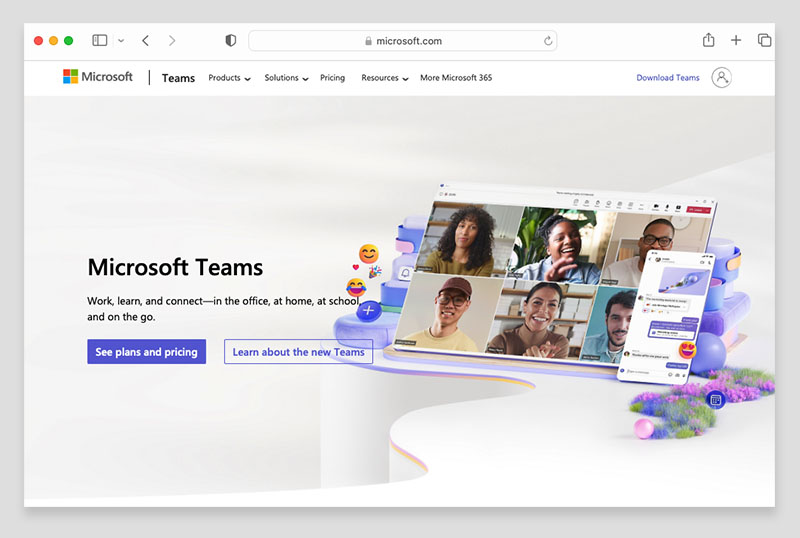Open the Pricing menu item

332,78
